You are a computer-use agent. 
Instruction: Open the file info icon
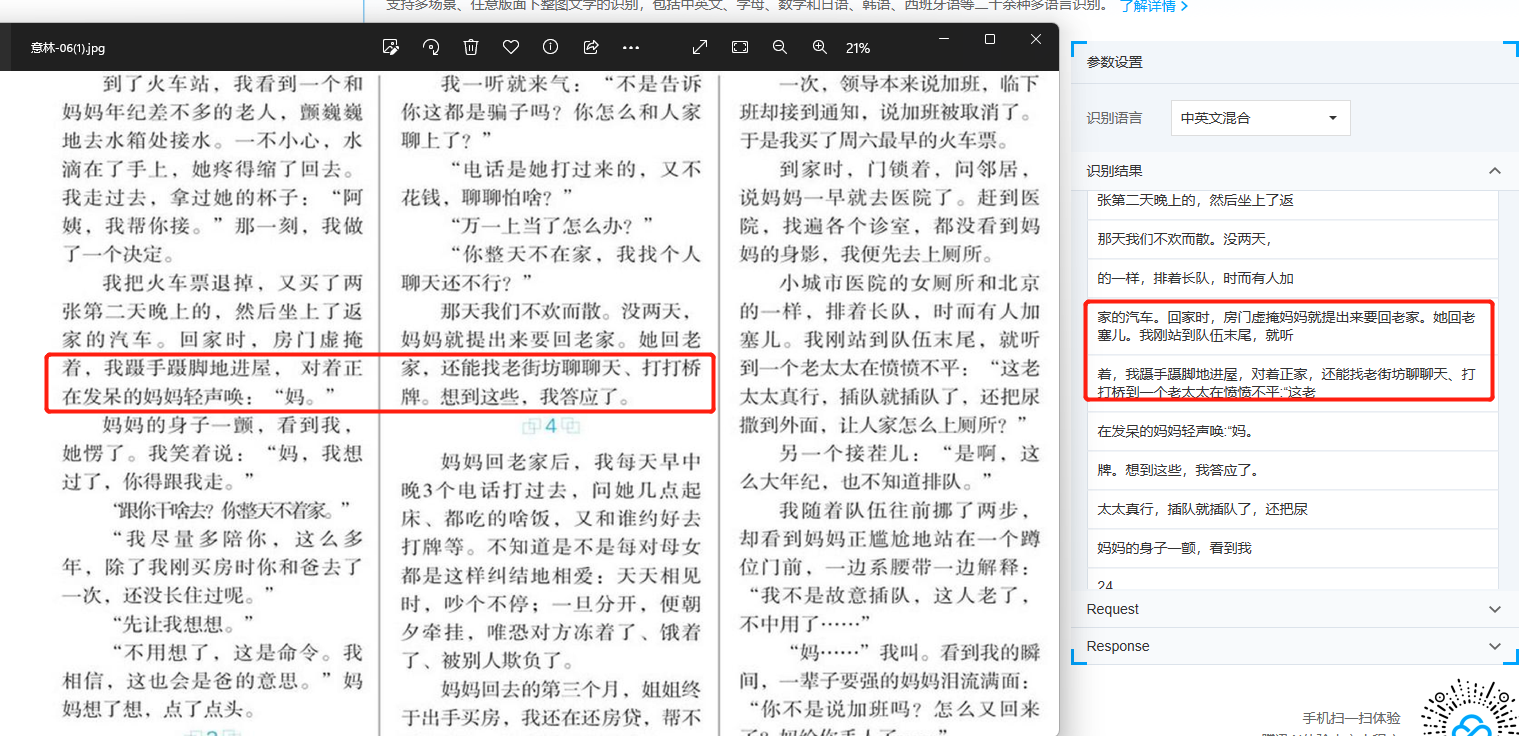550,47
